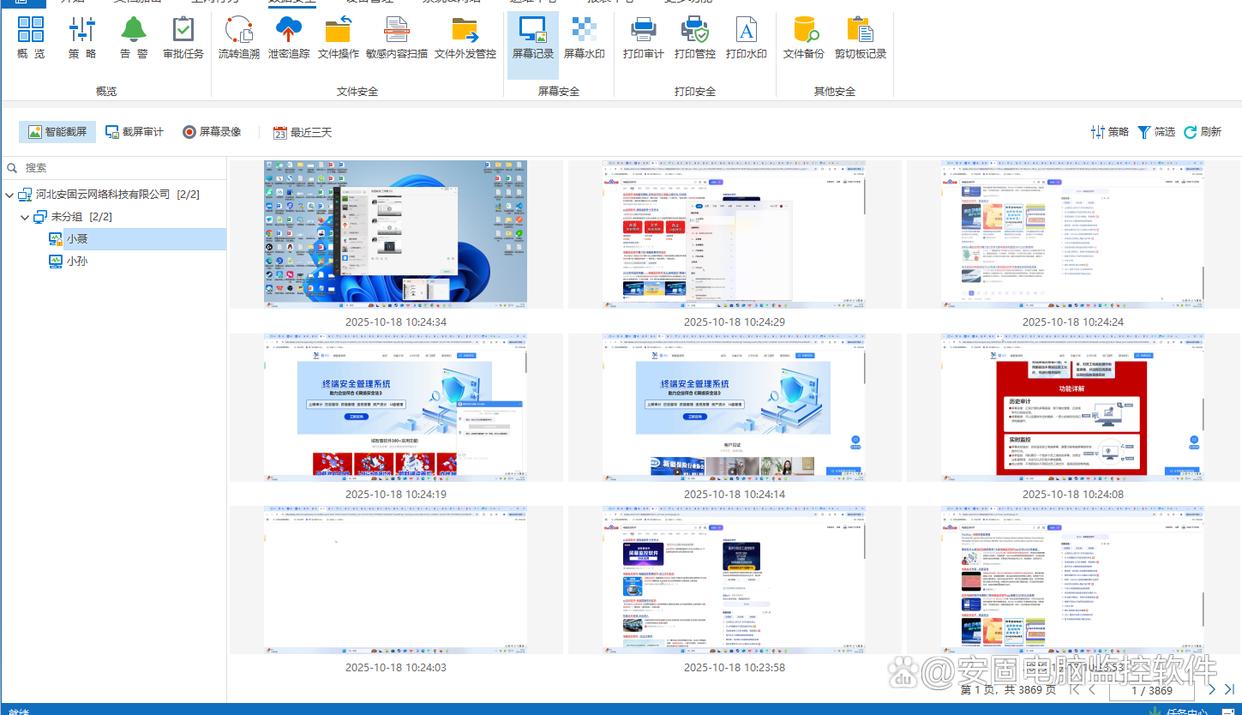
Task: Open the 策略 policy icon
Action: [82, 38]
